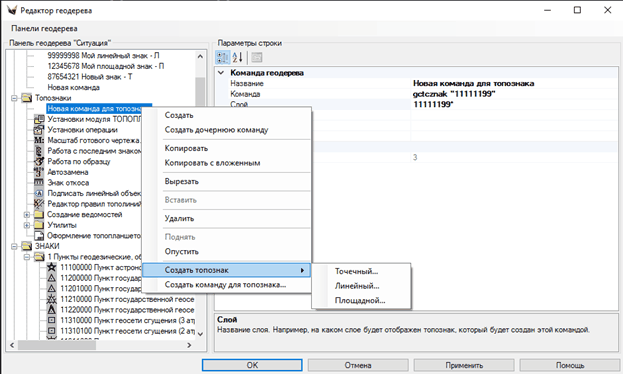
Task: Select the star icon of sign 11100000
Action: pos(52,267)
